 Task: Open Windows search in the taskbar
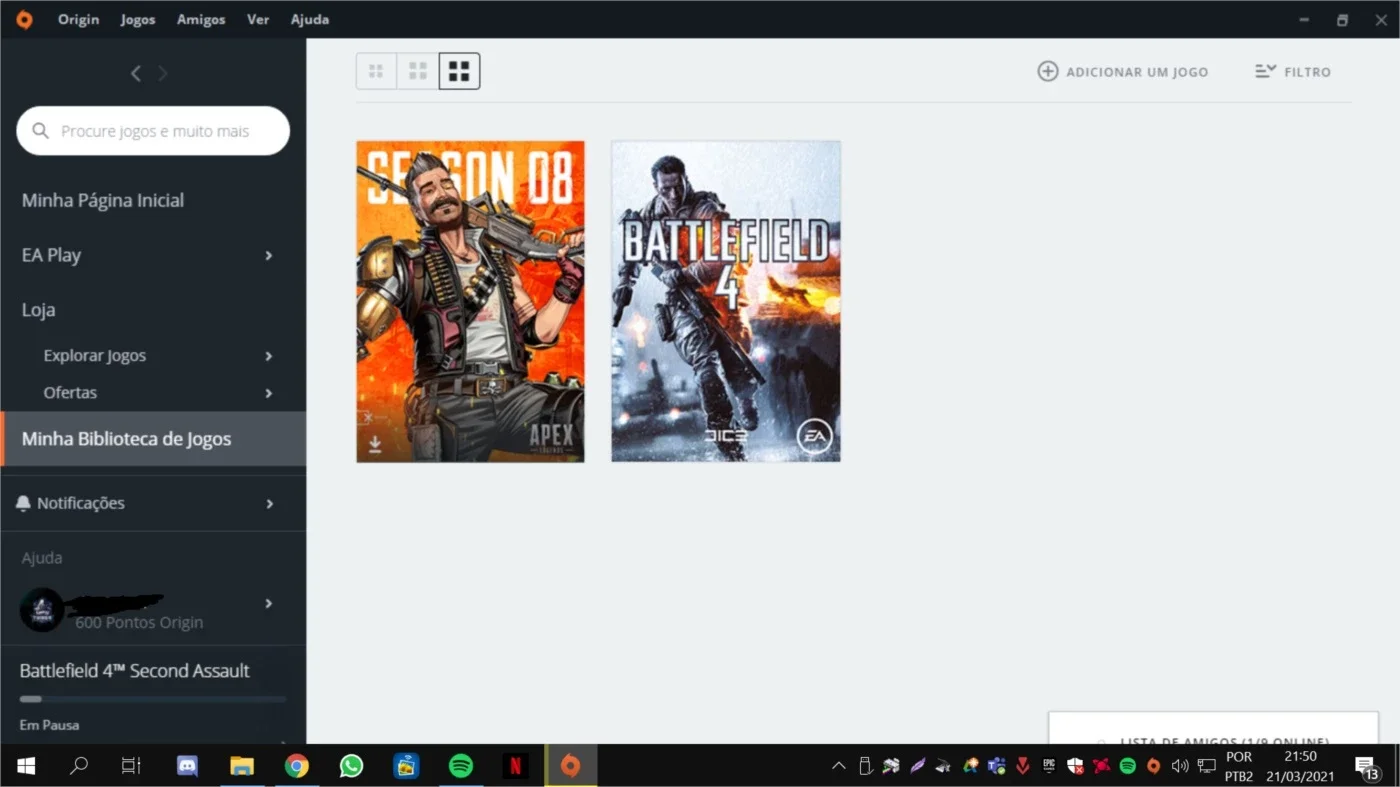click(x=78, y=766)
